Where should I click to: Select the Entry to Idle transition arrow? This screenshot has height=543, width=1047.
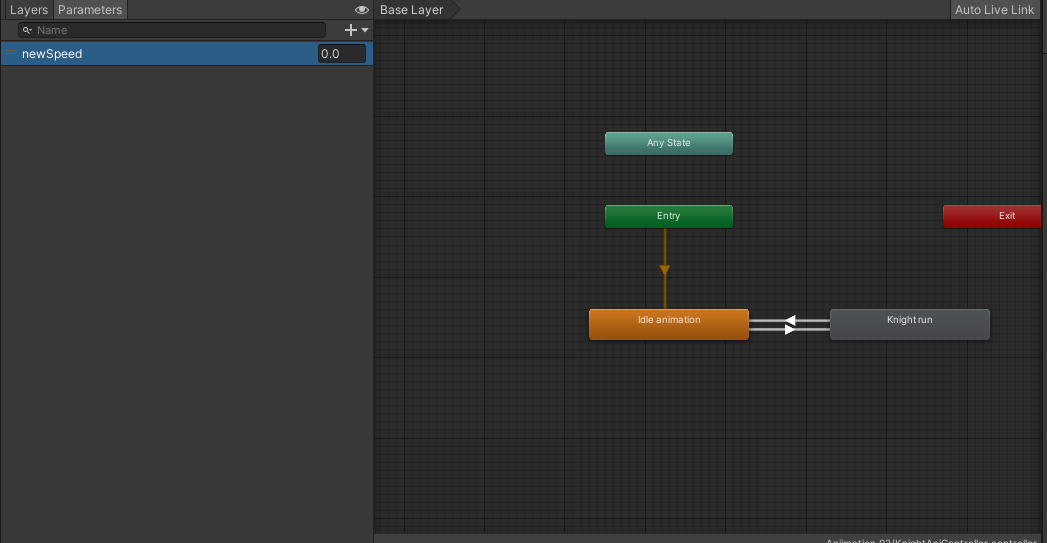[664, 270]
